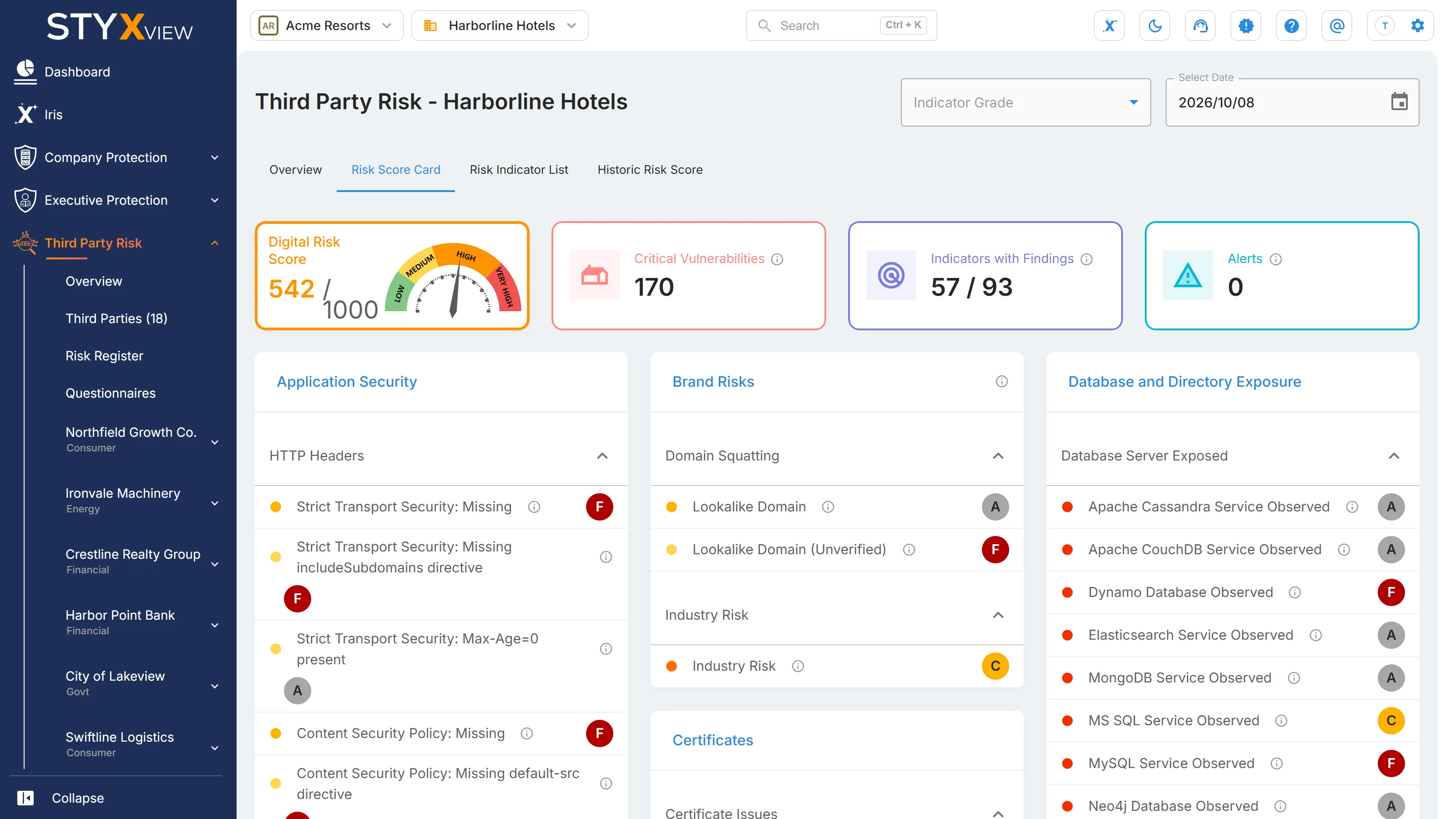Select the Risk Score Card tab

pyautogui.click(x=396, y=170)
